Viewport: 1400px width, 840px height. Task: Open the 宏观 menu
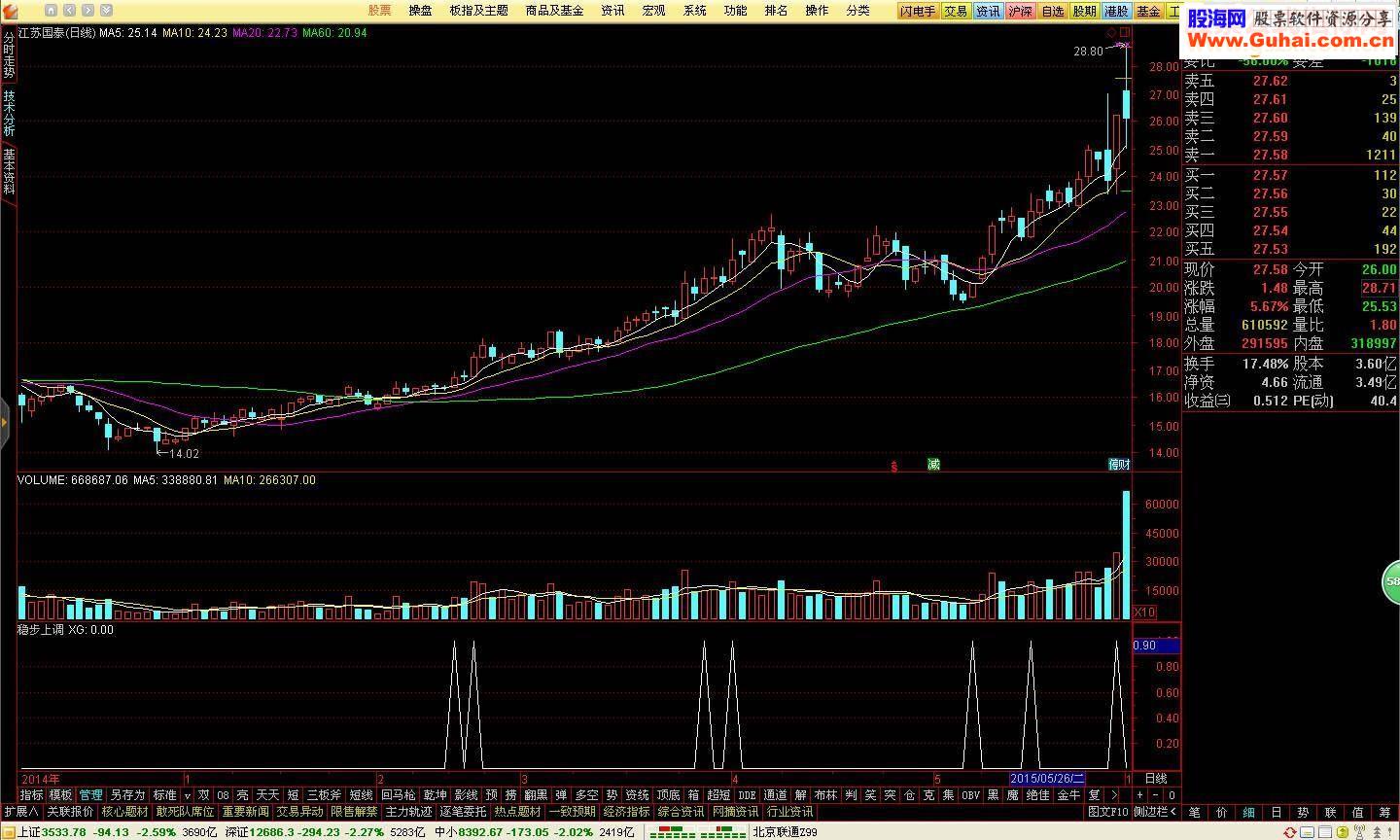[653, 11]
